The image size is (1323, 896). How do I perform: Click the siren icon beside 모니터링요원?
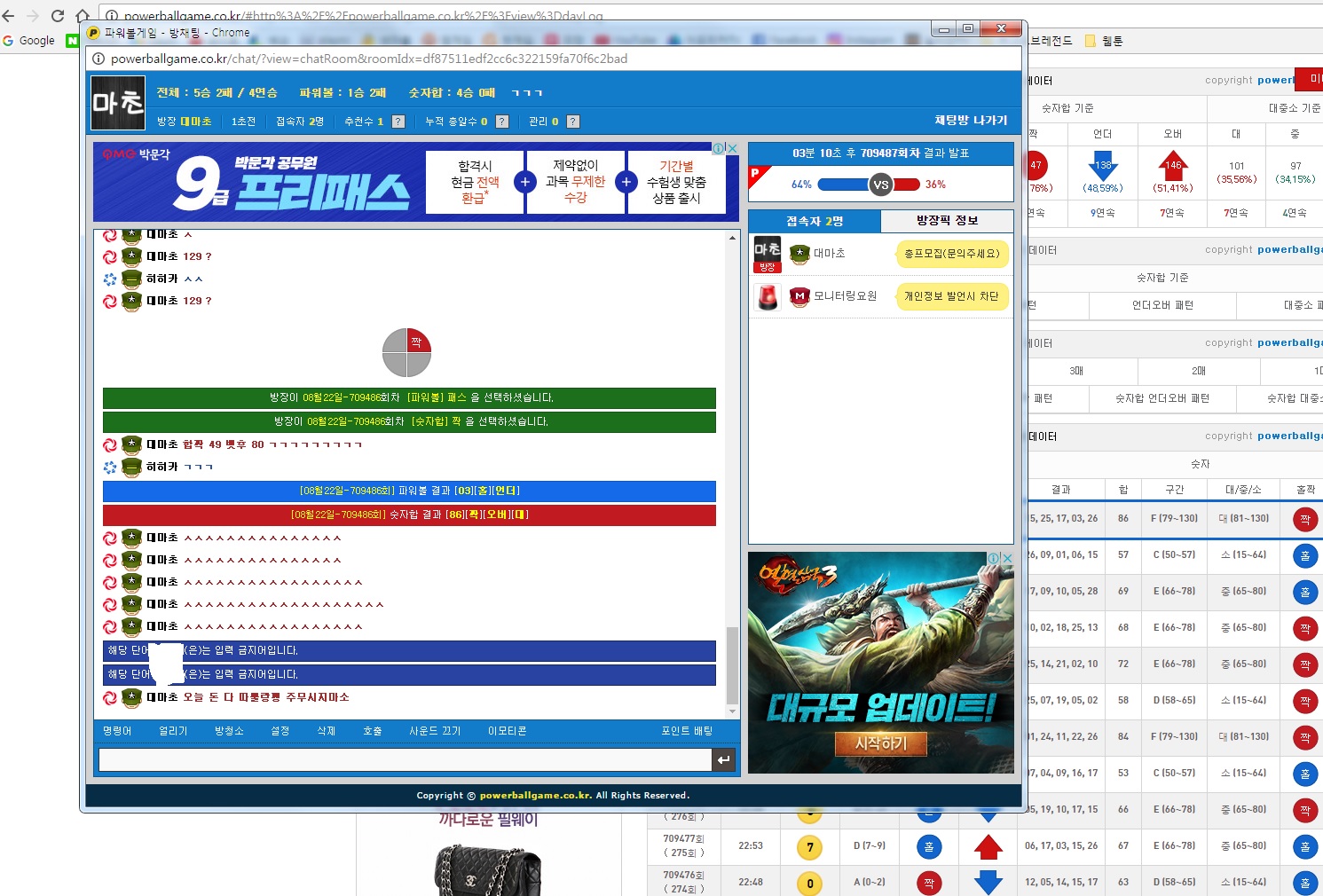[768, 296]
